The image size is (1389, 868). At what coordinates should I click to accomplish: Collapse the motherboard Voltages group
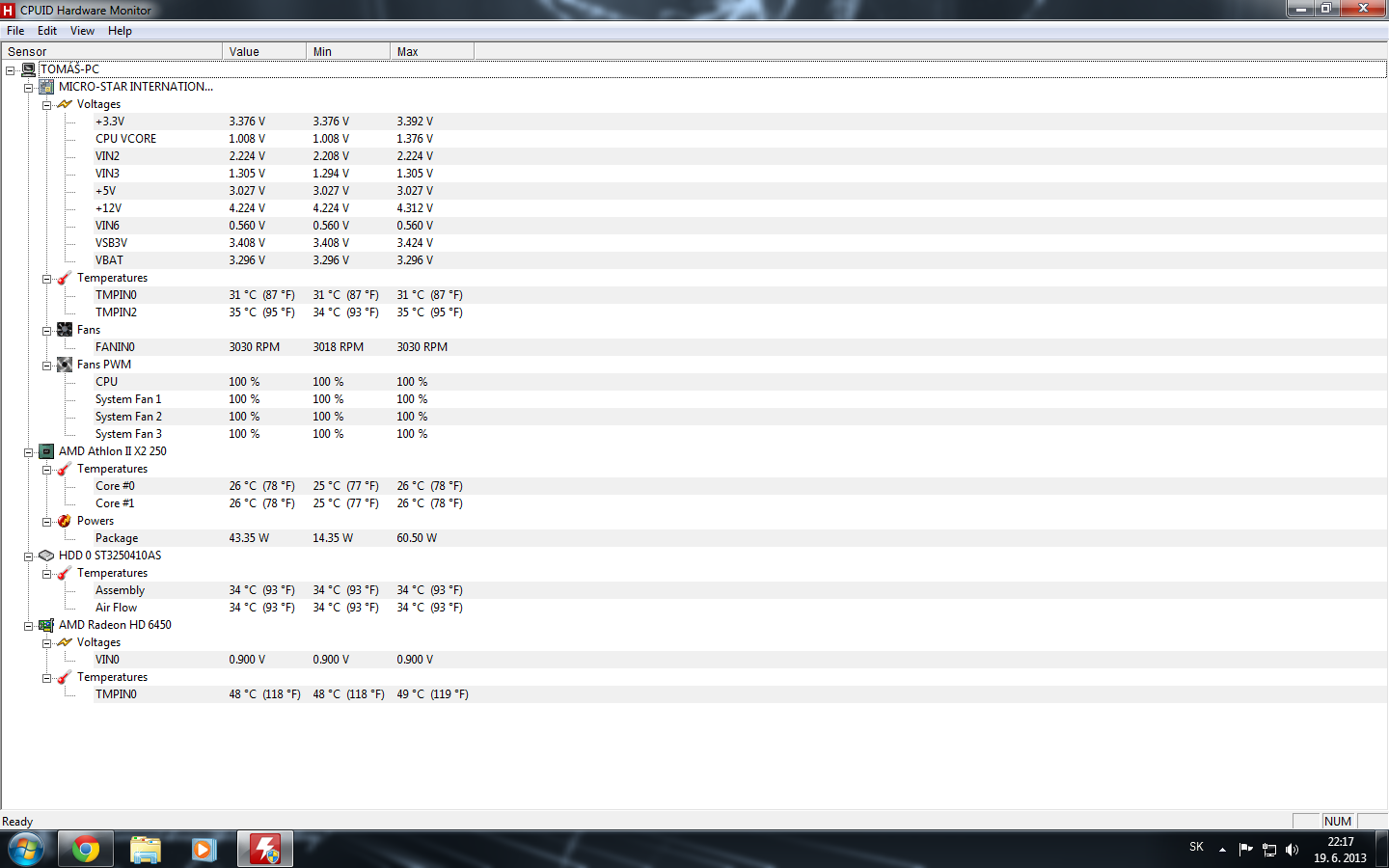(x=46, y=105)
